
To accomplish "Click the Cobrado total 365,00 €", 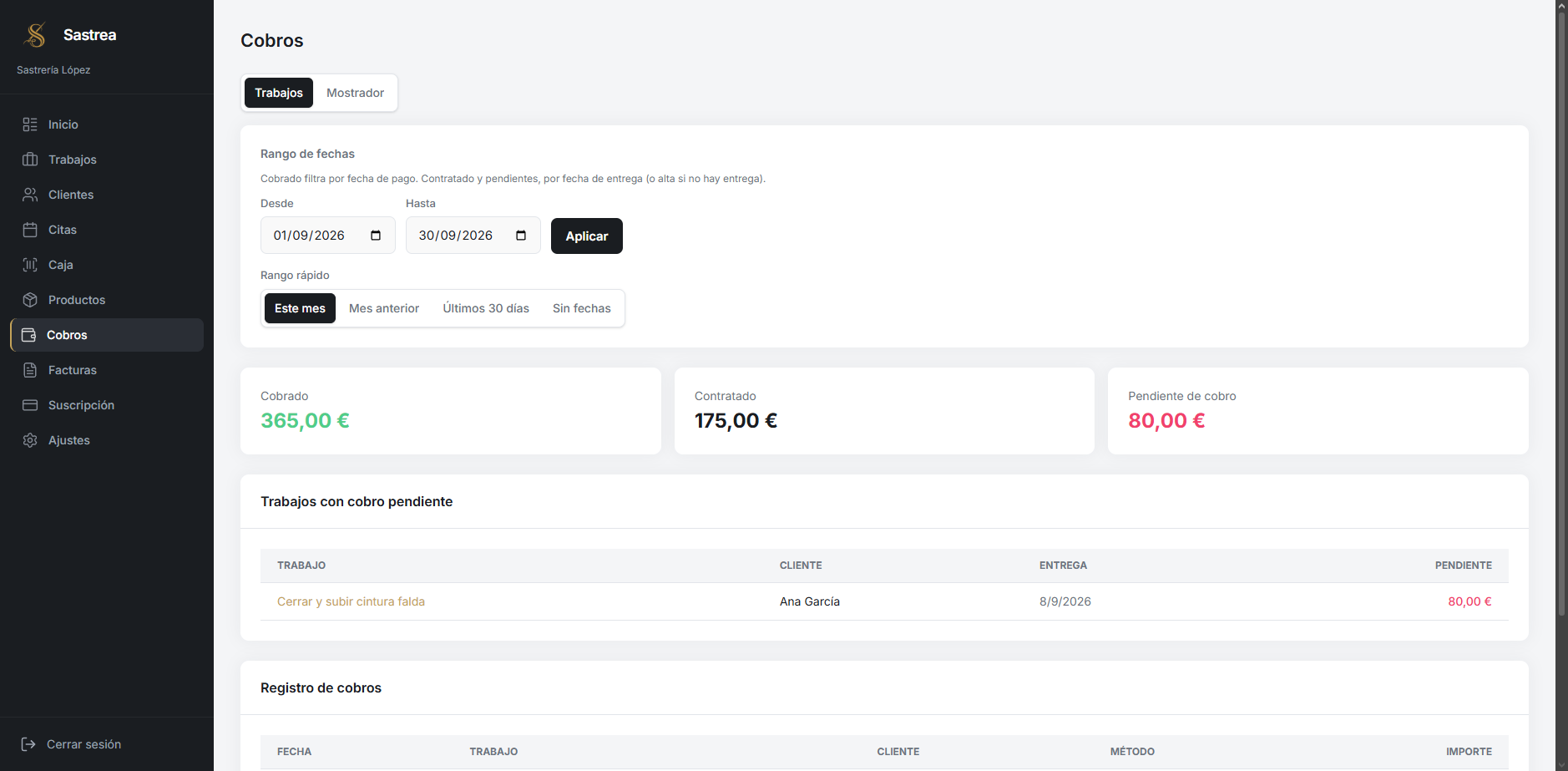I will 305,420.
